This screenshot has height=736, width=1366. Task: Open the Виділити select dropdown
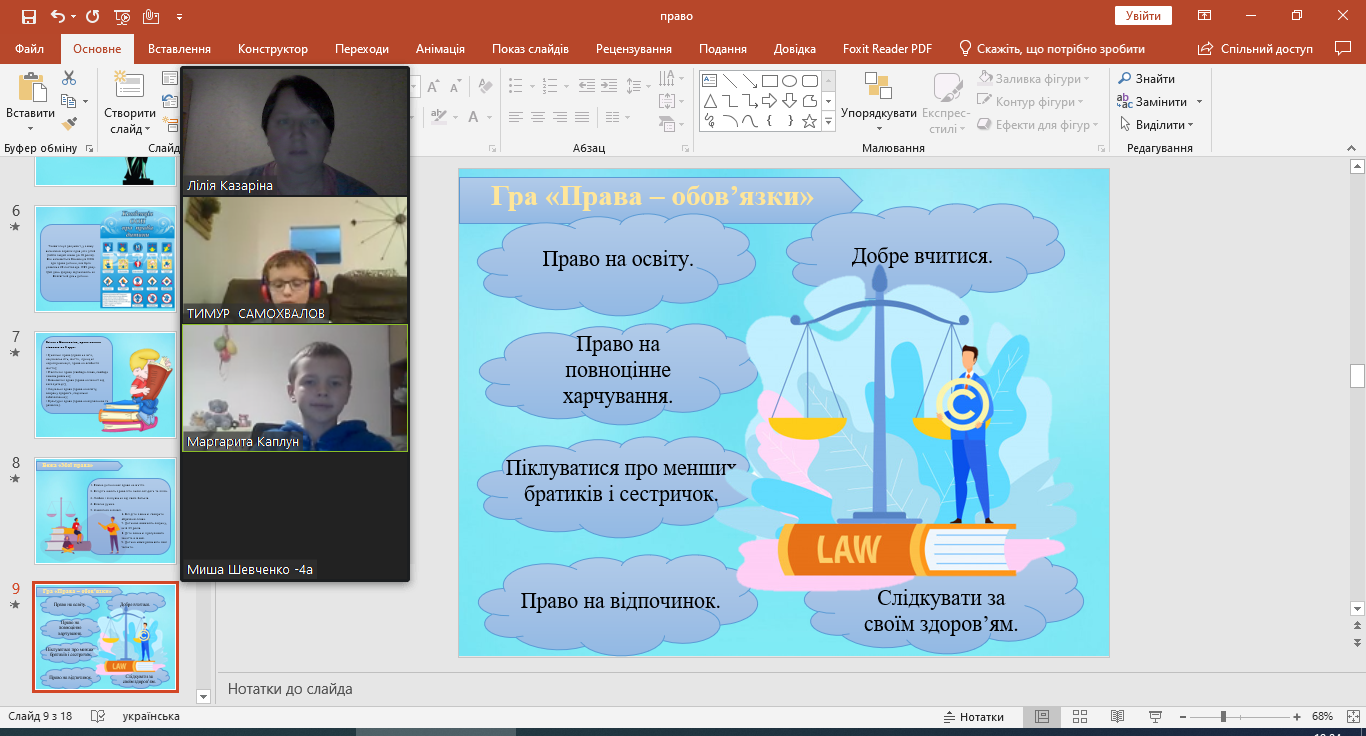1156,124
